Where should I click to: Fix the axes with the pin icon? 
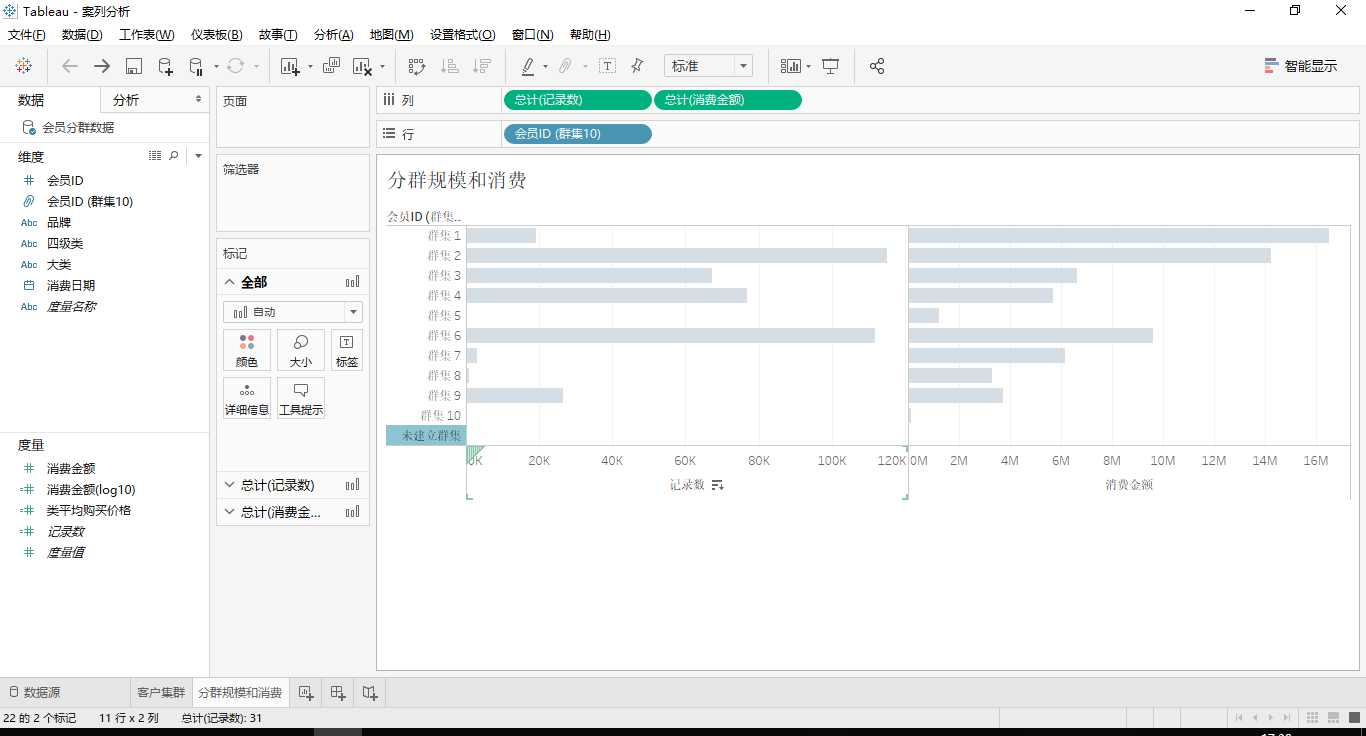tap(637, 66)
